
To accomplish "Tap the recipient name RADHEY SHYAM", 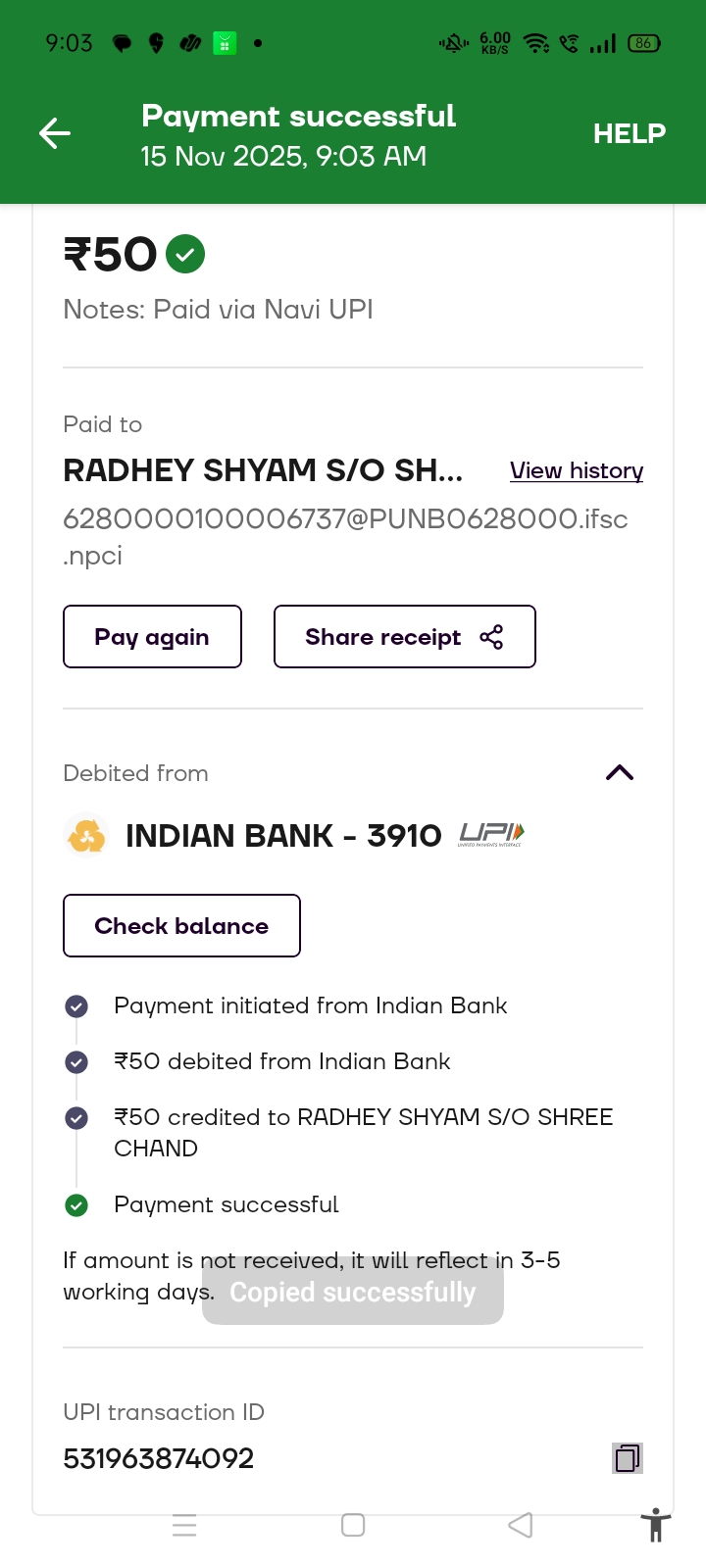I will coord(263,470).
